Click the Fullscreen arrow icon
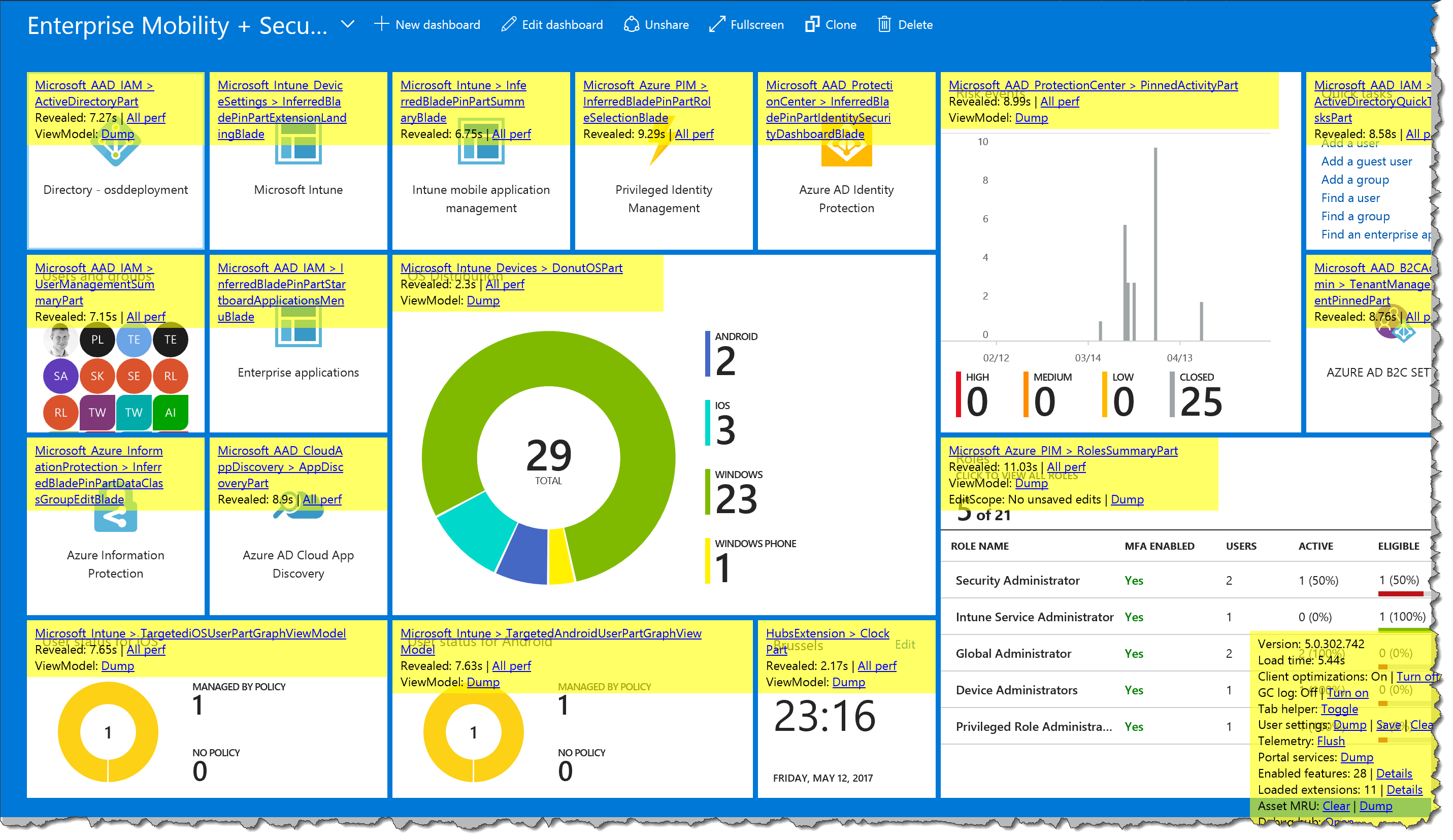Viewport: 1453px width, 840px height. (717, 24)
